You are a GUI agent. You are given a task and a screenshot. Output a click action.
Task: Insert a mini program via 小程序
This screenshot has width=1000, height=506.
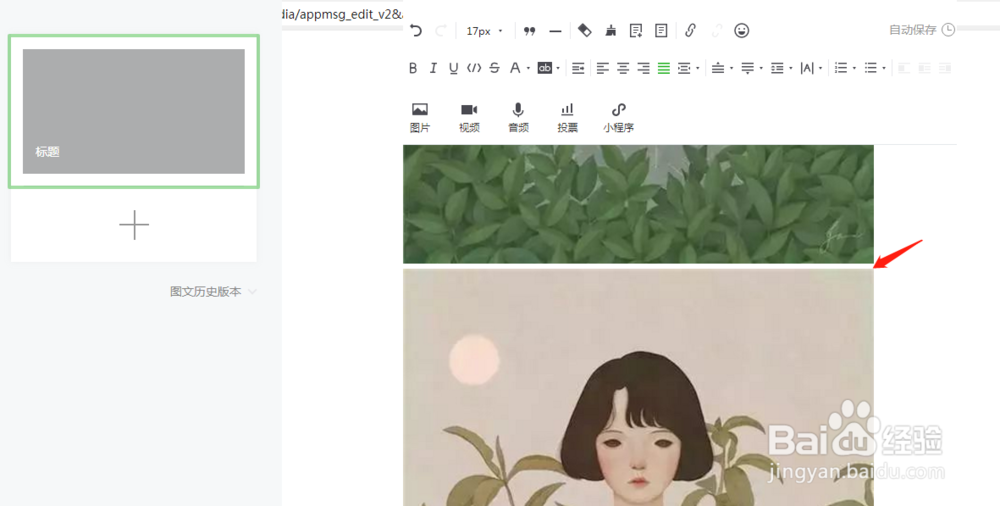[x=619, y=117]
